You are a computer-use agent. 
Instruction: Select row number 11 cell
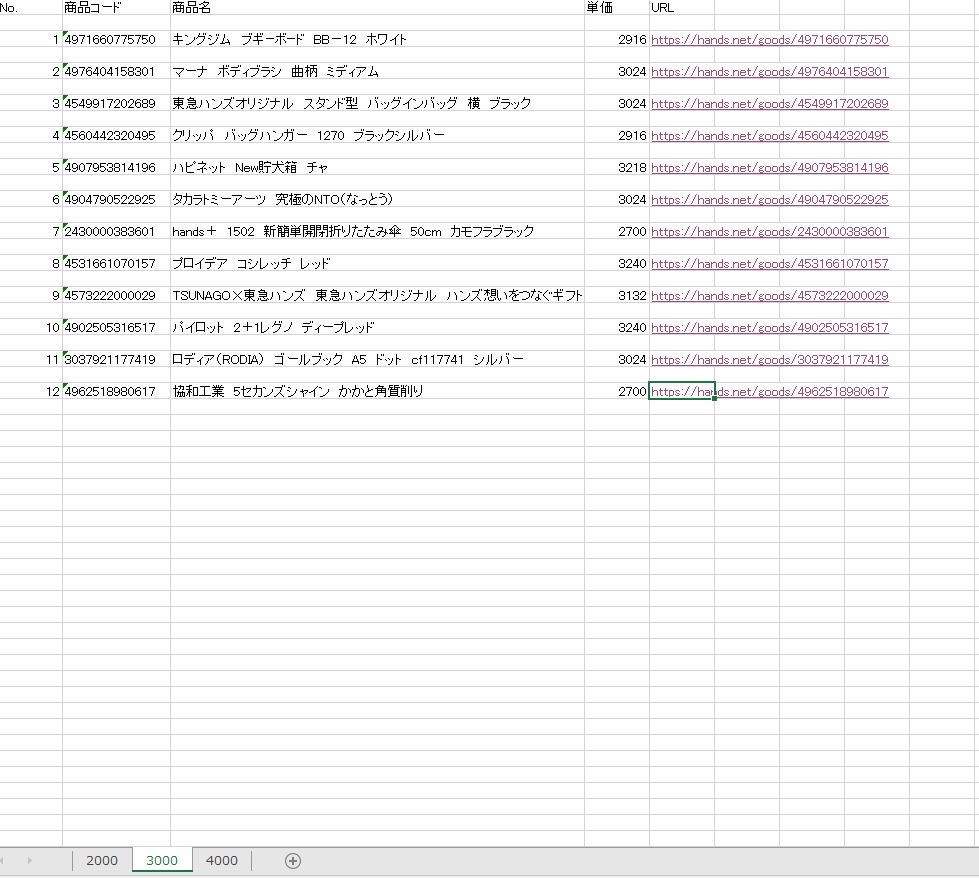(31, 359)
